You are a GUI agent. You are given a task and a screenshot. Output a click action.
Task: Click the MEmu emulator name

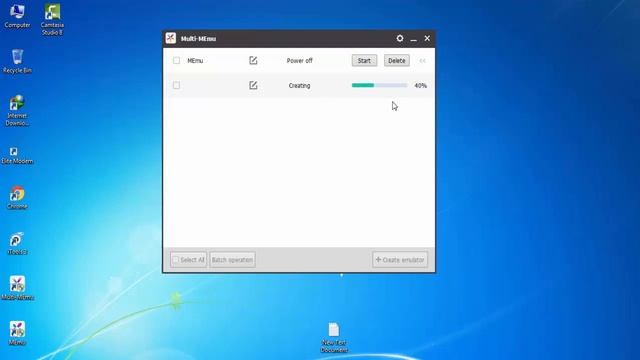click(x=195, y=61)
